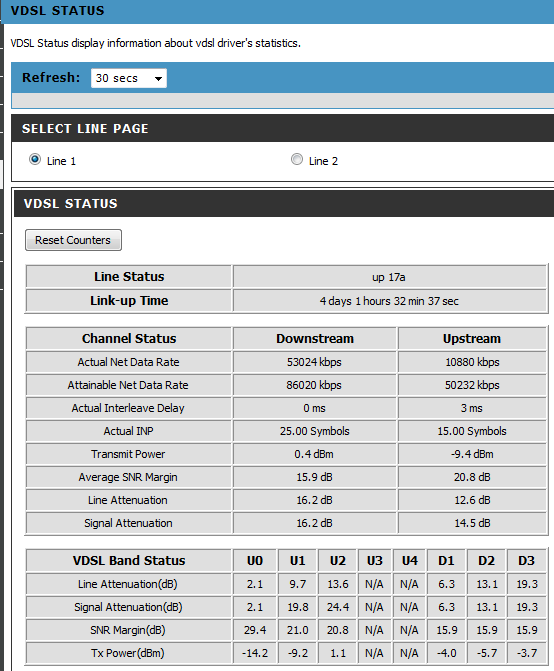Open the Refresh interval dropdown

(129, 78)
